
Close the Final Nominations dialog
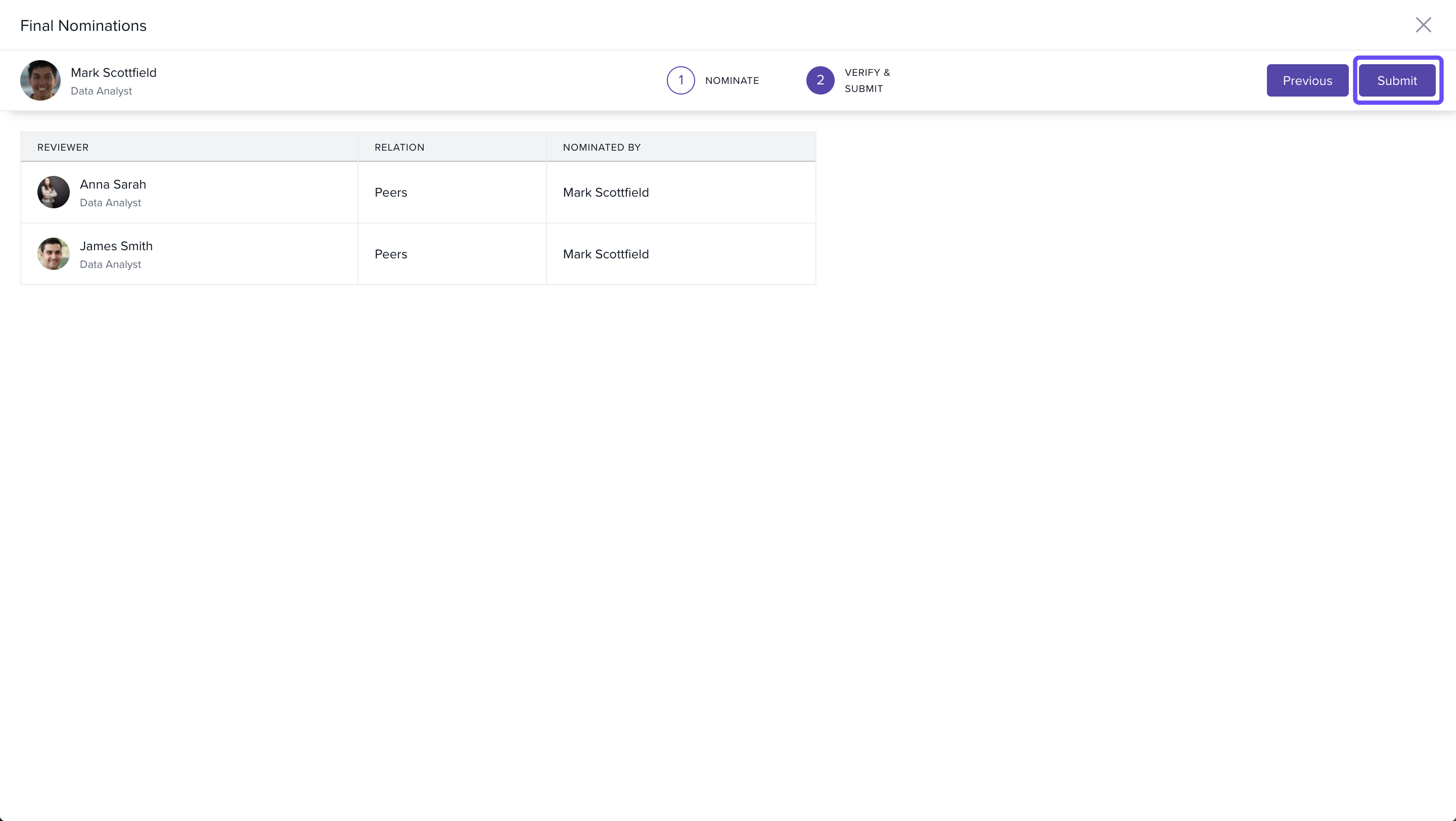1423,25
